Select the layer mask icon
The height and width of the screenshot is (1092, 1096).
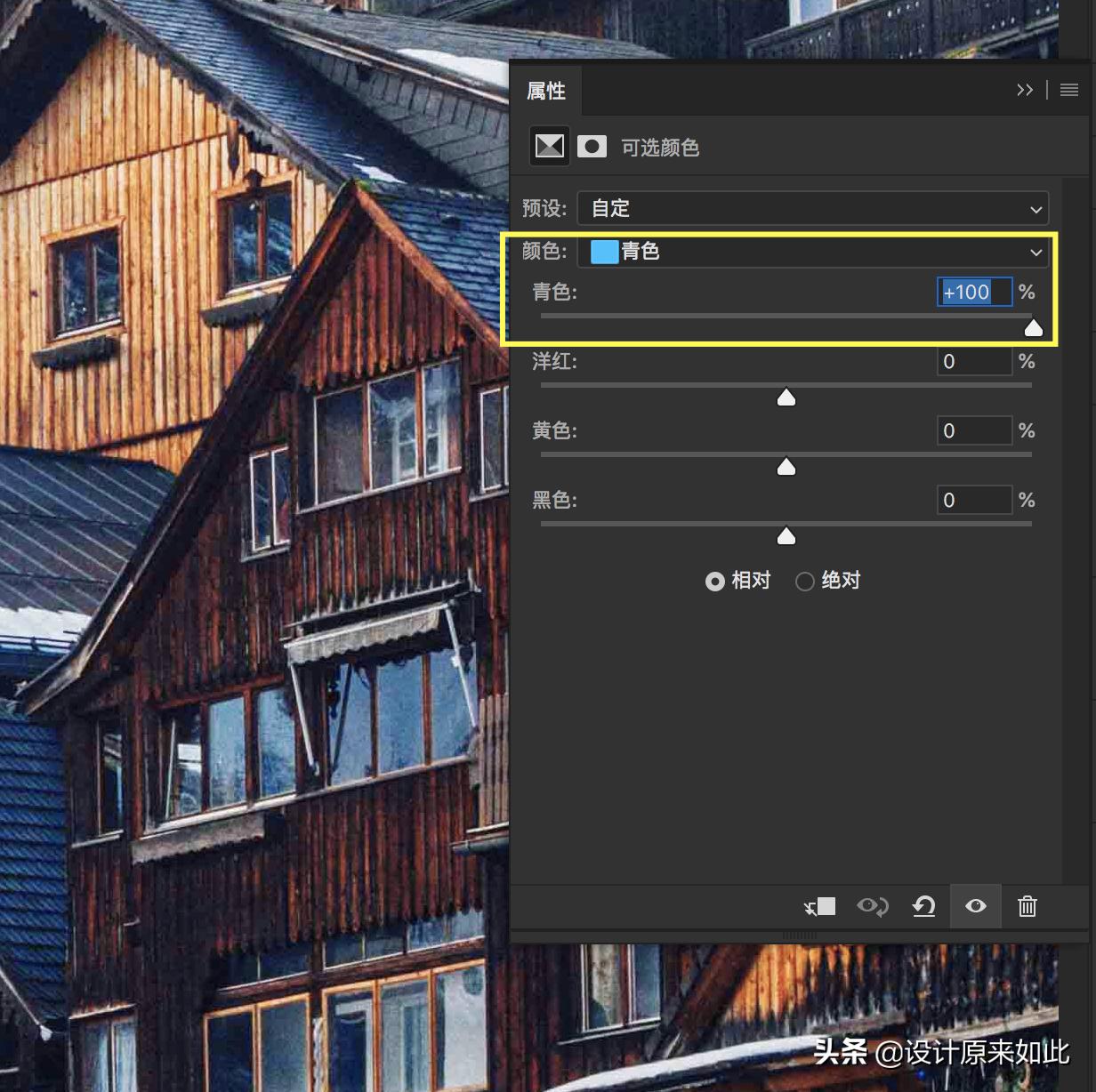592,146
